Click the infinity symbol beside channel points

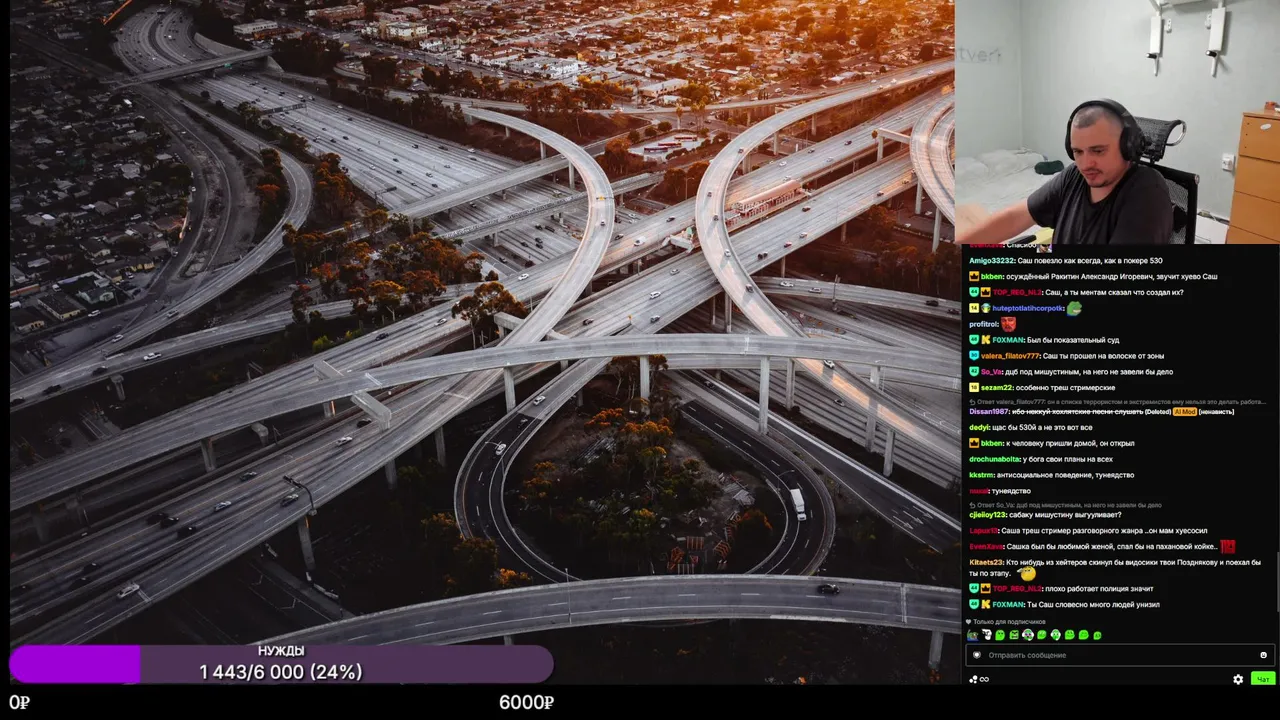pos(984,679)
